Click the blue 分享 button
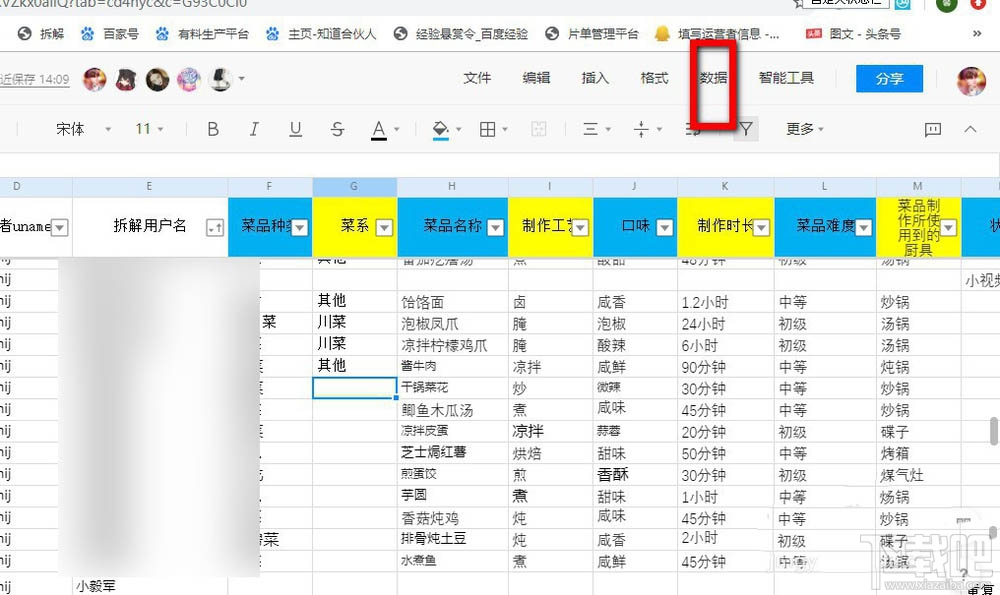Image resolution: width=1000 pixels, height=595 pixels. (x=889, y=78)
